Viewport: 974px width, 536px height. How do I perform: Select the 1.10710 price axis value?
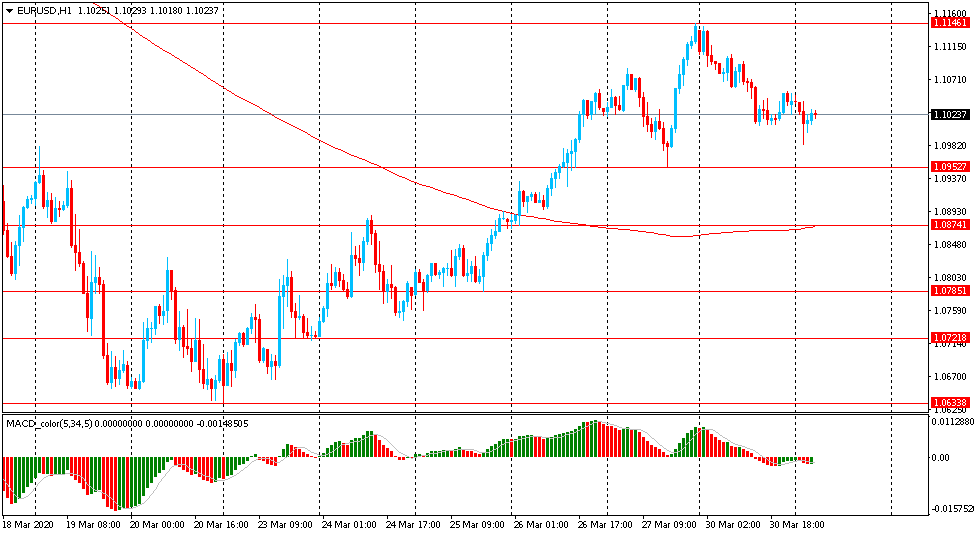tap(950, 79)
